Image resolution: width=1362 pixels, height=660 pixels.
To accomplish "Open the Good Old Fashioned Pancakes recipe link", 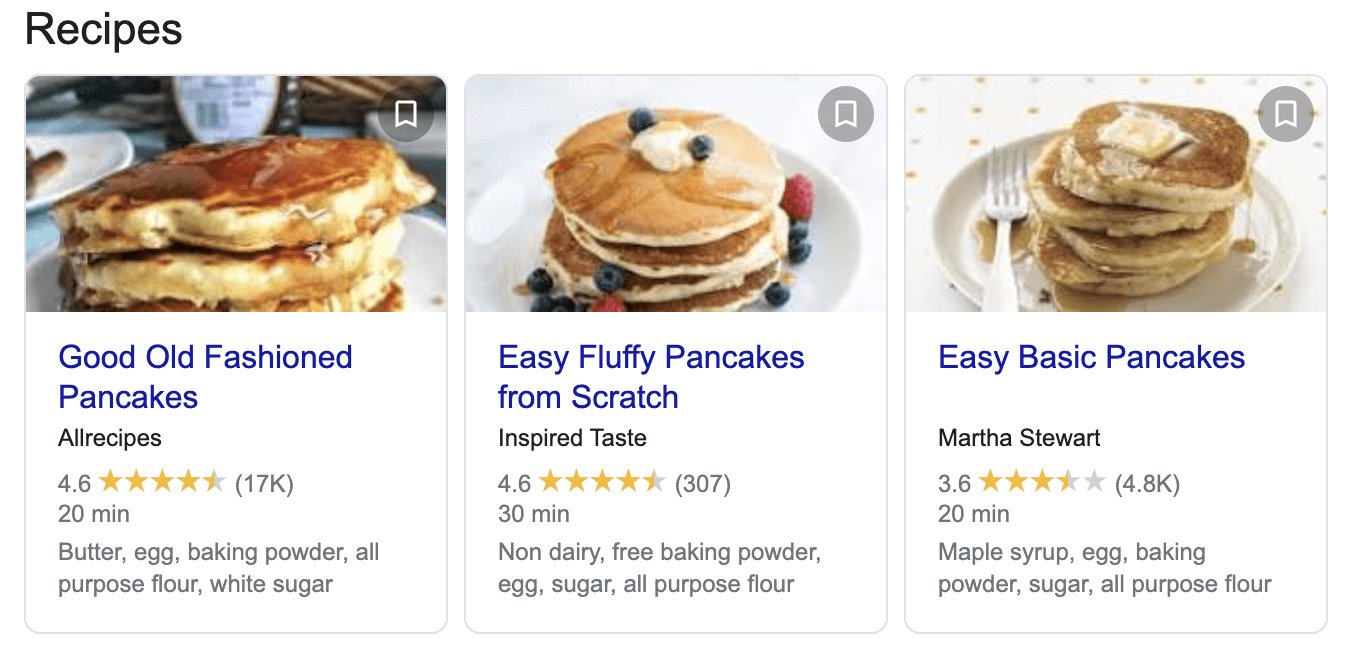I will (x=205, y=377).
